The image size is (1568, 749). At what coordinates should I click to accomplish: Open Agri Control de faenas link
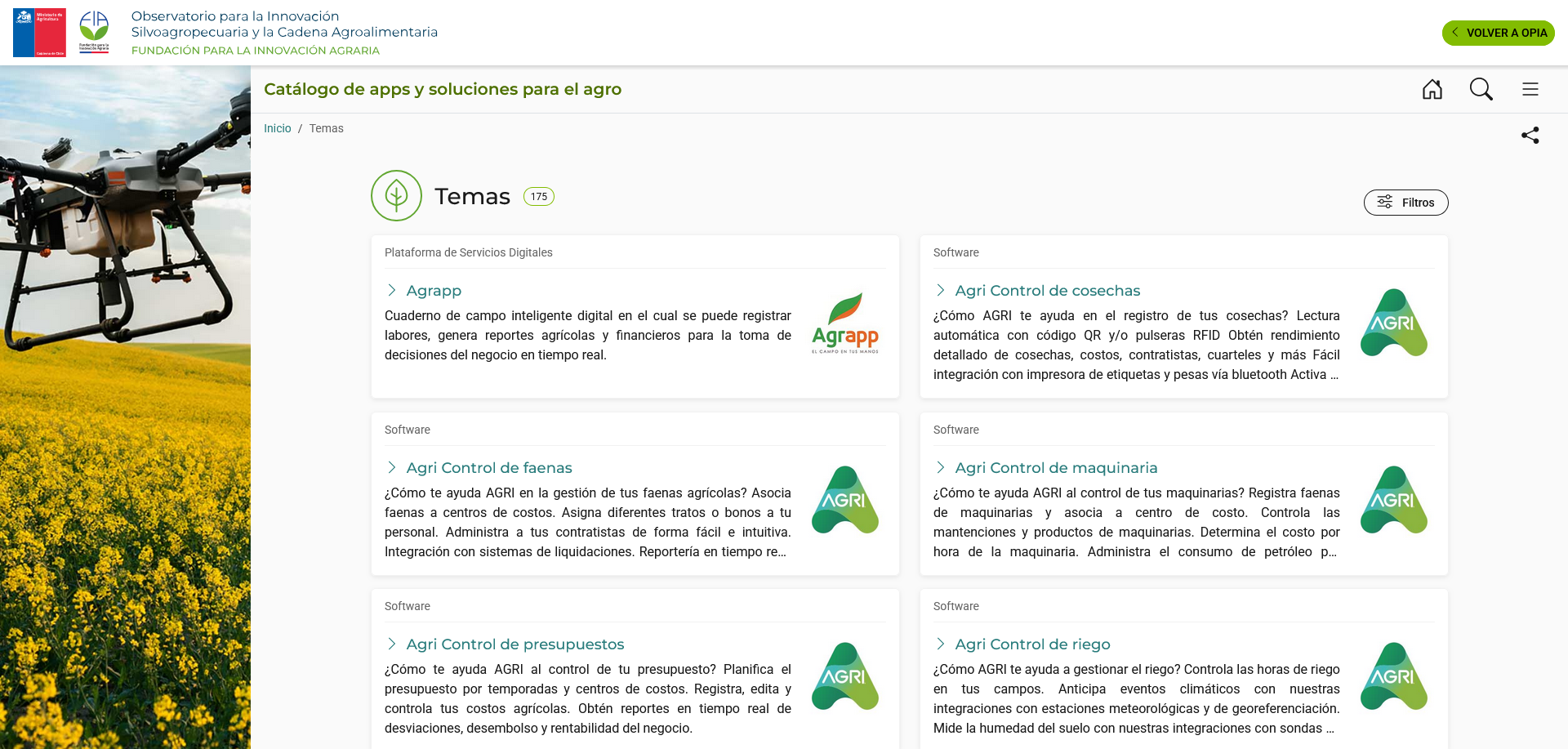pos(489,468)
